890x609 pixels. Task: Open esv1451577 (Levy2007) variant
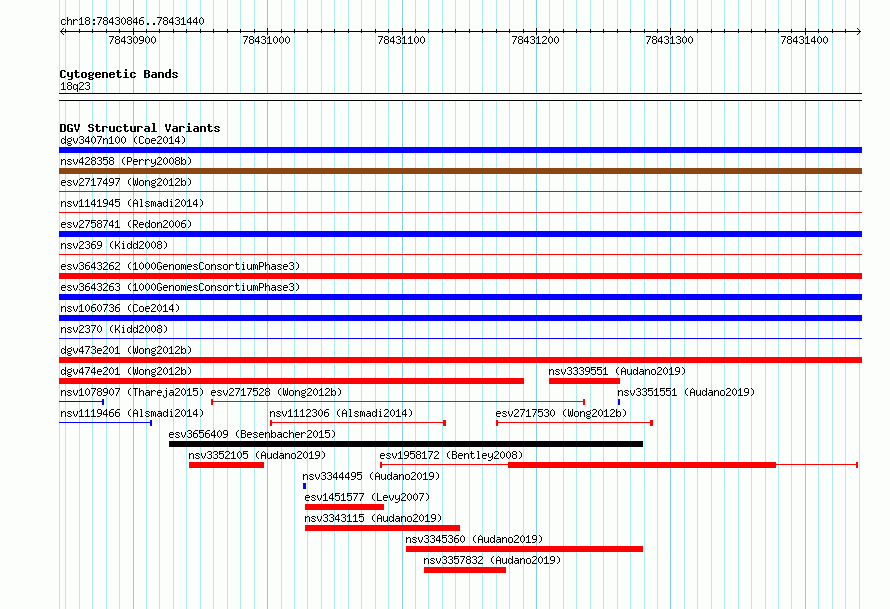(367, 497)
